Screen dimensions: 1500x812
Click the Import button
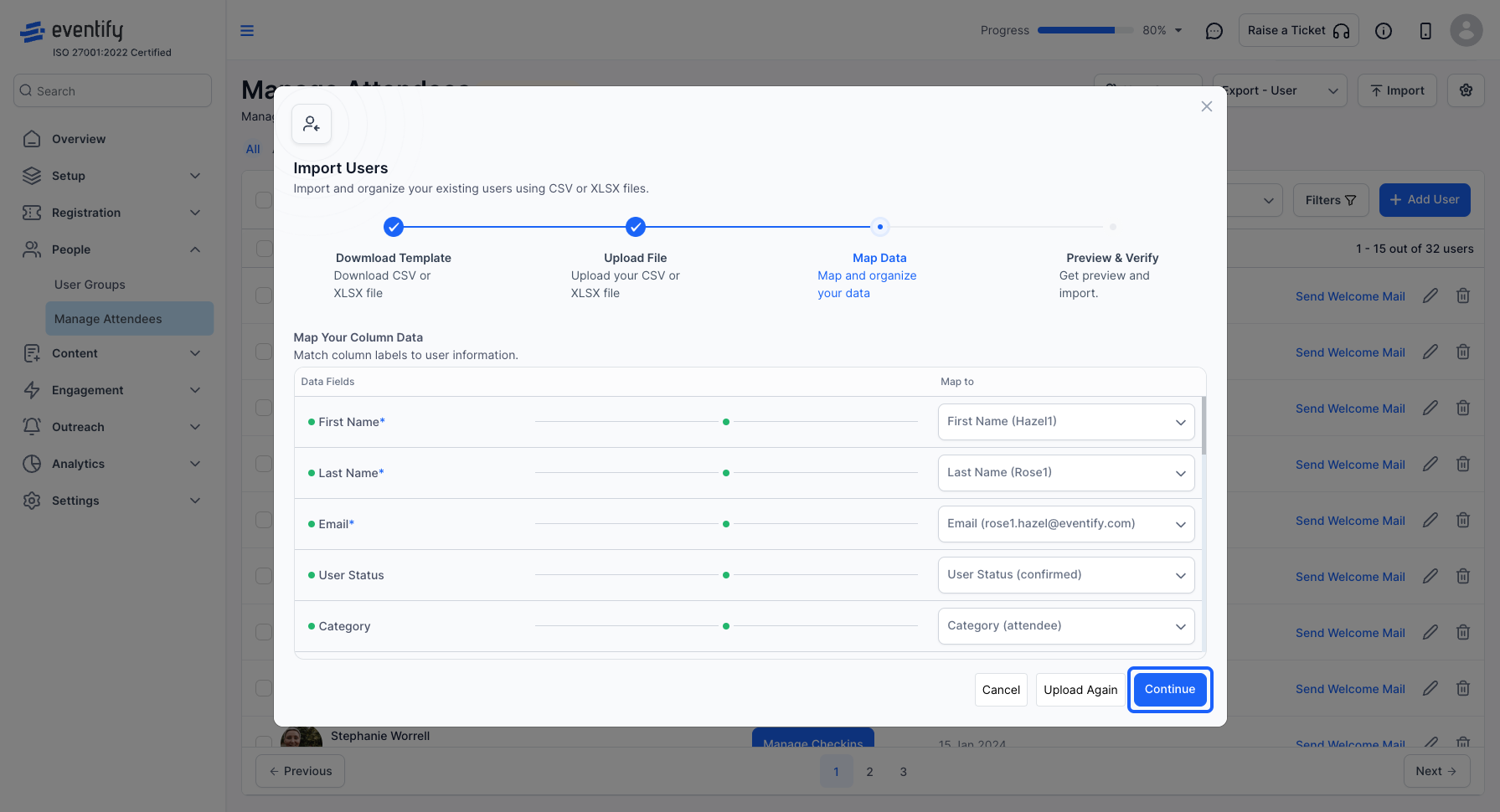[x=1397, y=90]
